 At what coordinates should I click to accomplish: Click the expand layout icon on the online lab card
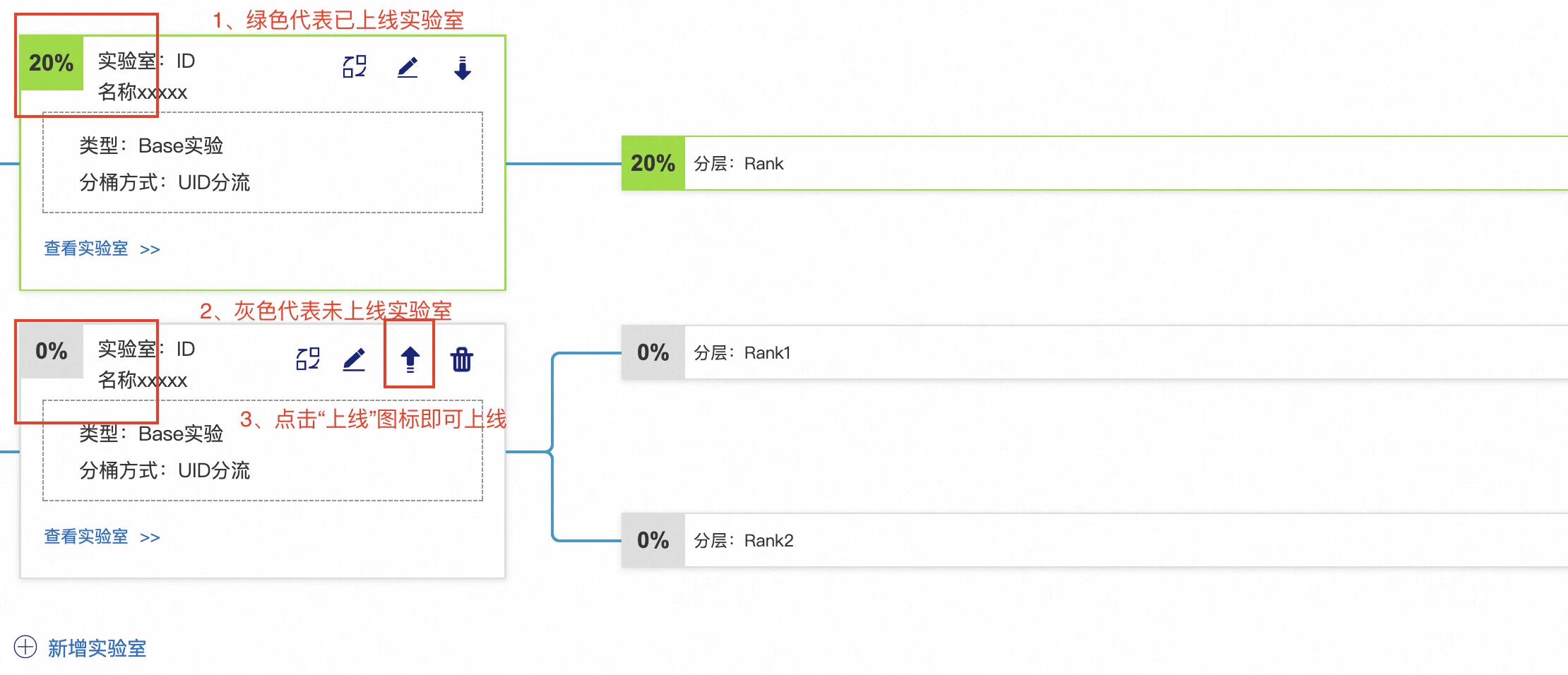tap(355, 67)
